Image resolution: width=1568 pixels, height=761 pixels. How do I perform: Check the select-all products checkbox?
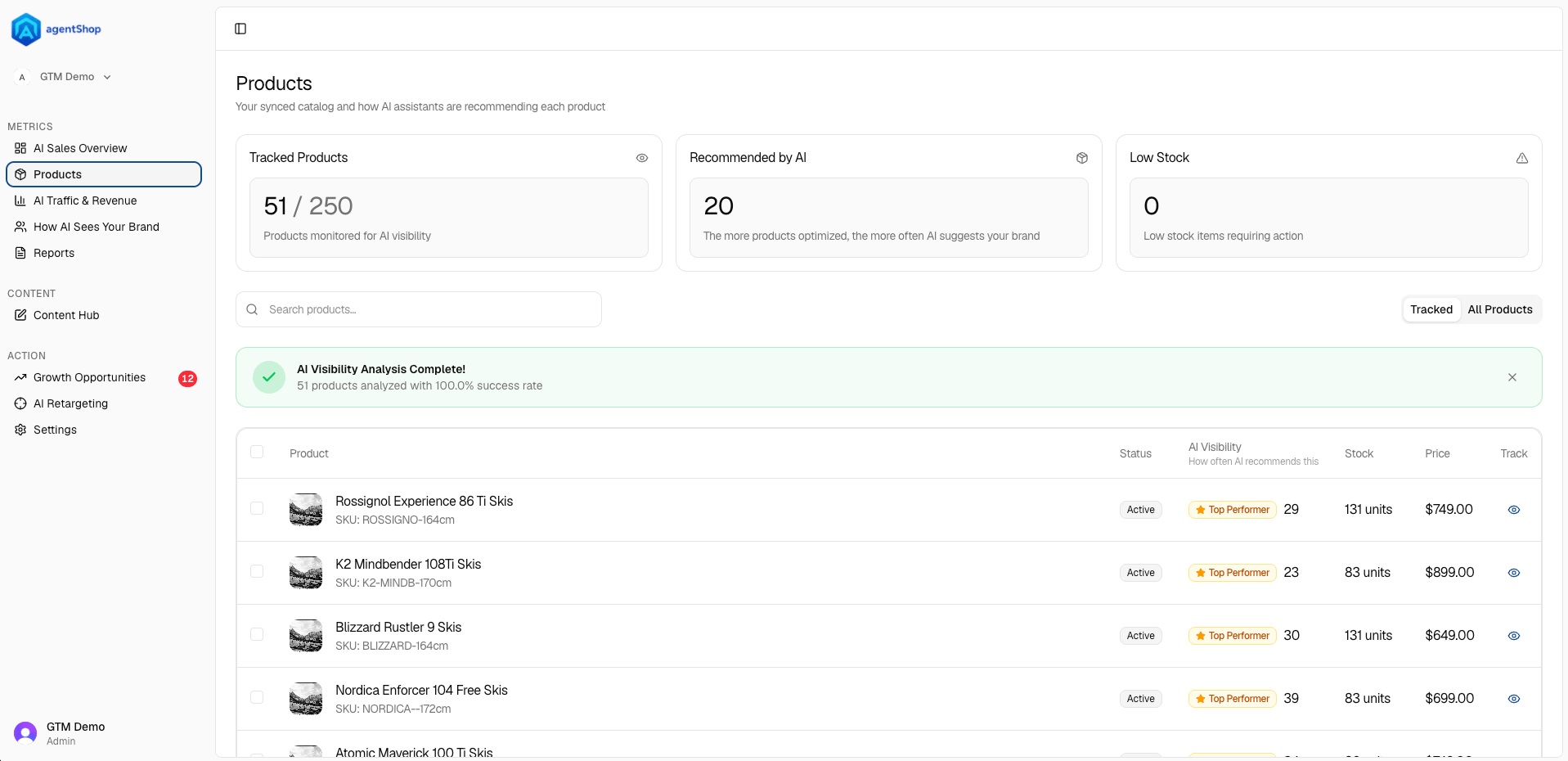pyautogui.click(x=257, y=452)
